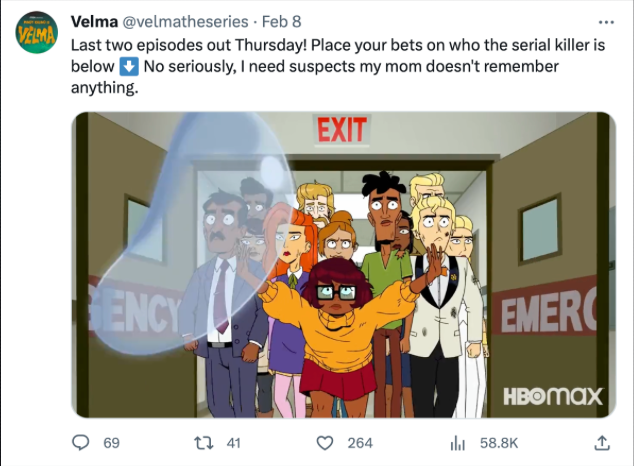This screenshot has height=466, width=634.
Task: Like the tweet with the heart icon
Action: [x=324, y=443]
